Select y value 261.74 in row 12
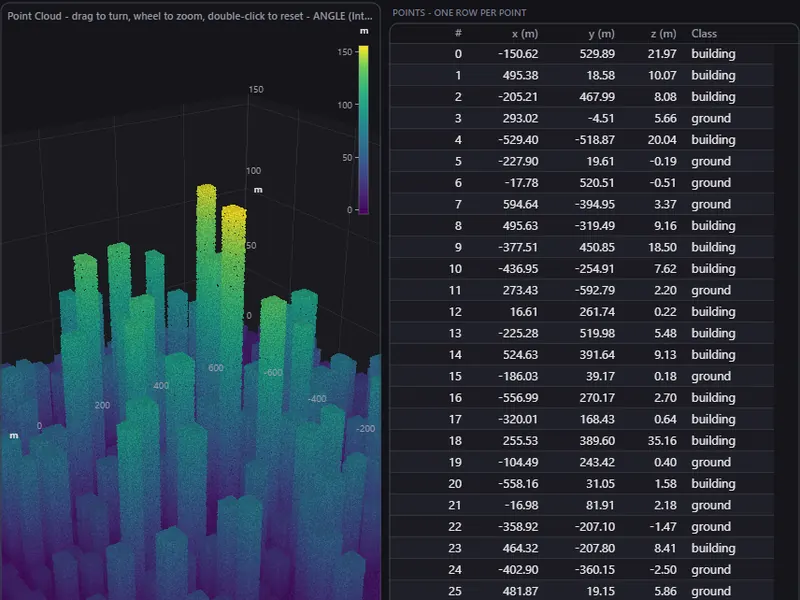This screenshot has width=800, height=600. click(597, 311)
